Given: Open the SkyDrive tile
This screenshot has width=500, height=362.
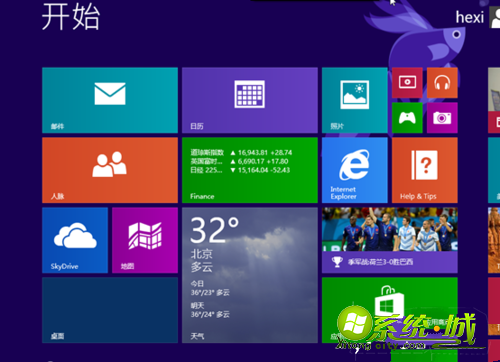Looking at the screenshot, I should 75,240.
